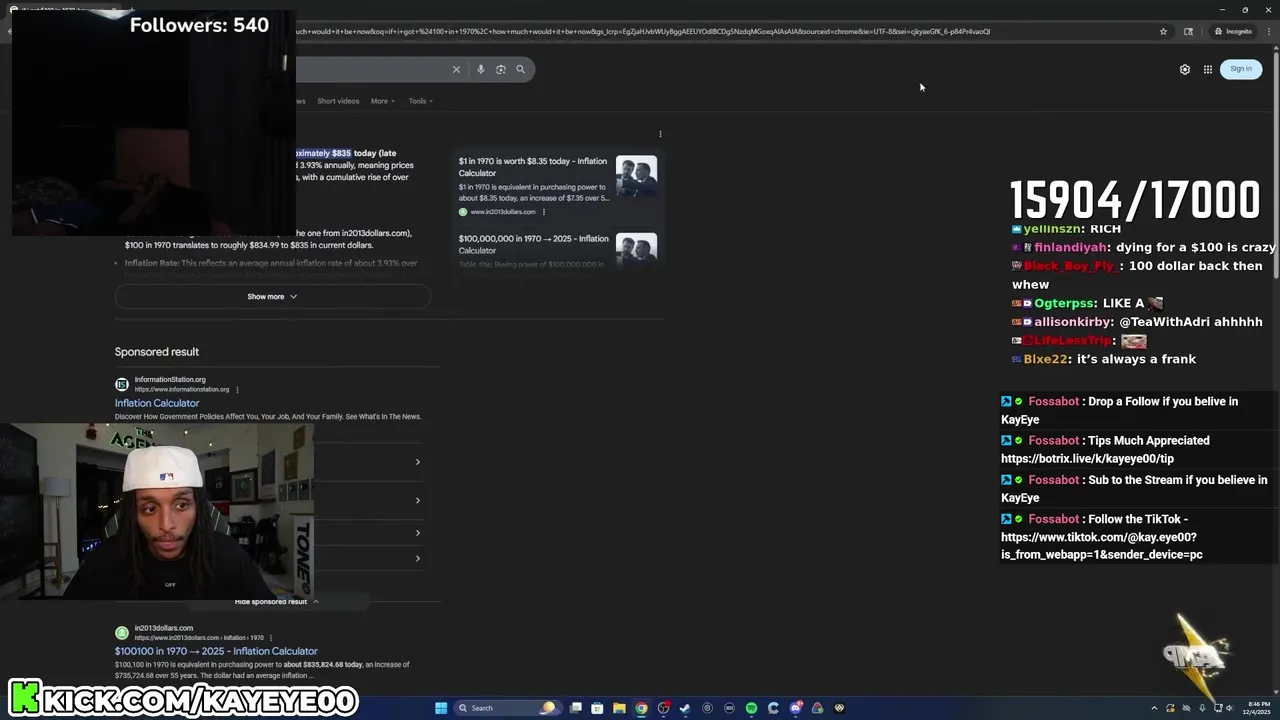The image size is (1280, 720).
Task: Open Chrome side panel icon
Action: [1188, 31]
